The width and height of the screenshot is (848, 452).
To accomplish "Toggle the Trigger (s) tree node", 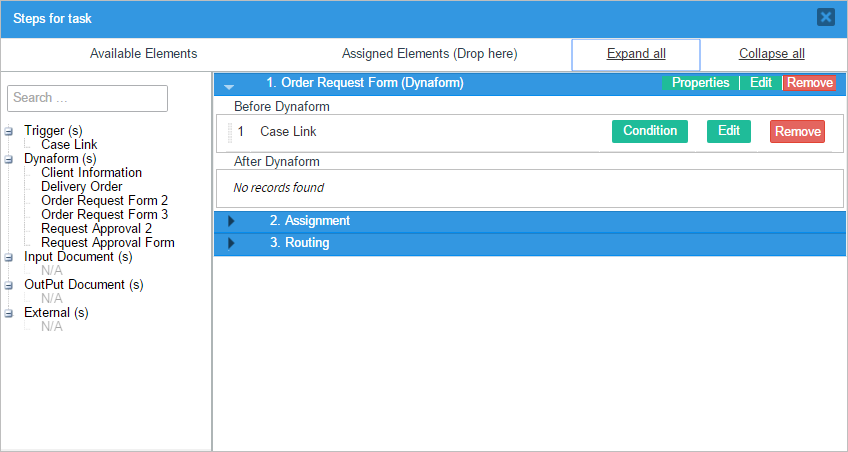I will (9, 131).
